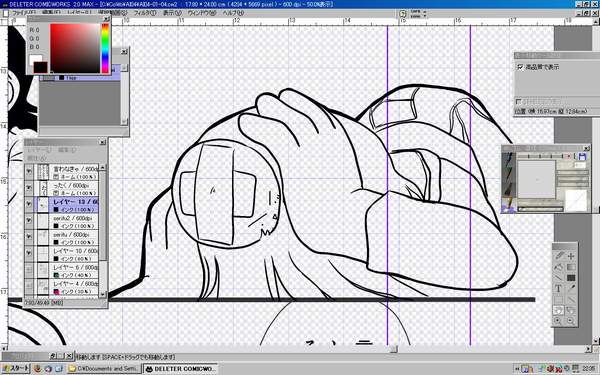Click the zoom in magnifier tool
The image size is (600, 375).
point(559,321)
